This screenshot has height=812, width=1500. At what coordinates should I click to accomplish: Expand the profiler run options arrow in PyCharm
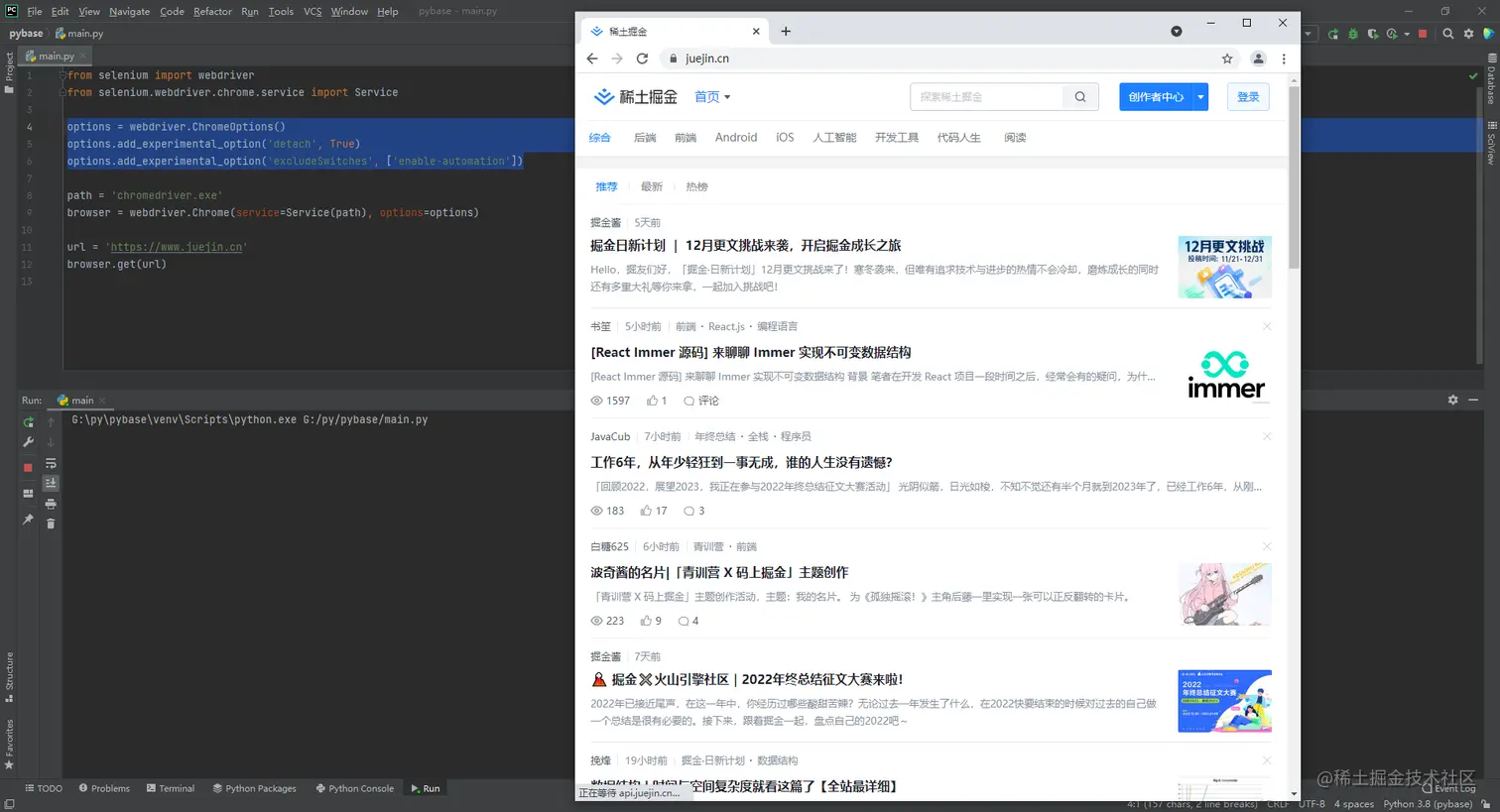pos(1407,35)
